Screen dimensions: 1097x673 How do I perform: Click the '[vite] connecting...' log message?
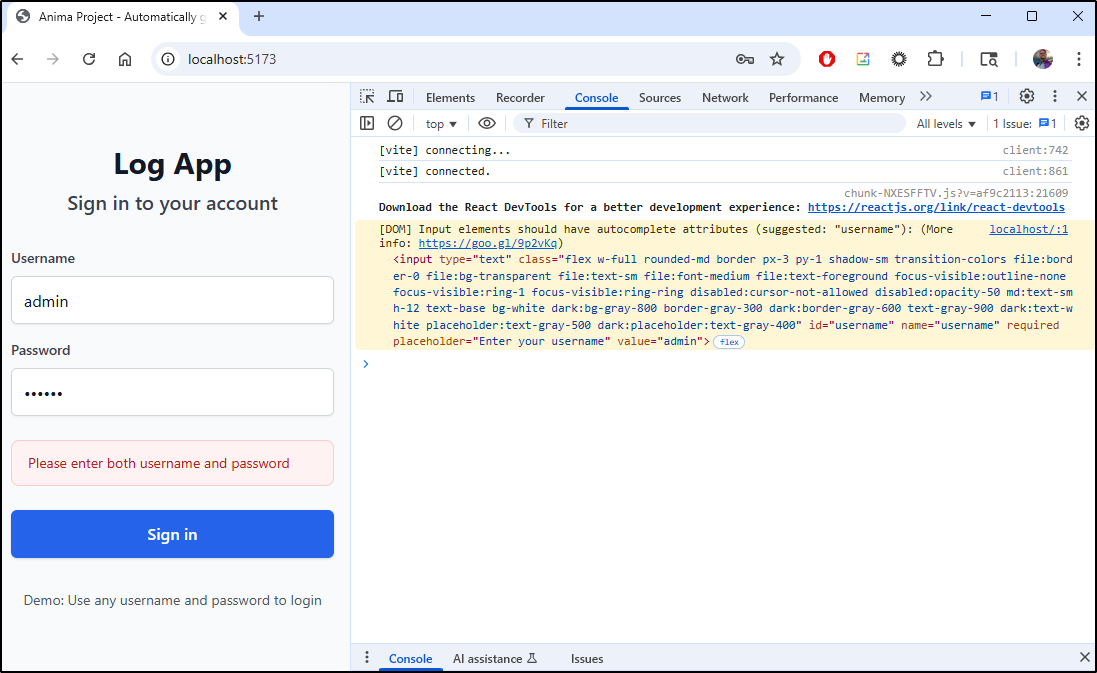click(x=444, y=150)
